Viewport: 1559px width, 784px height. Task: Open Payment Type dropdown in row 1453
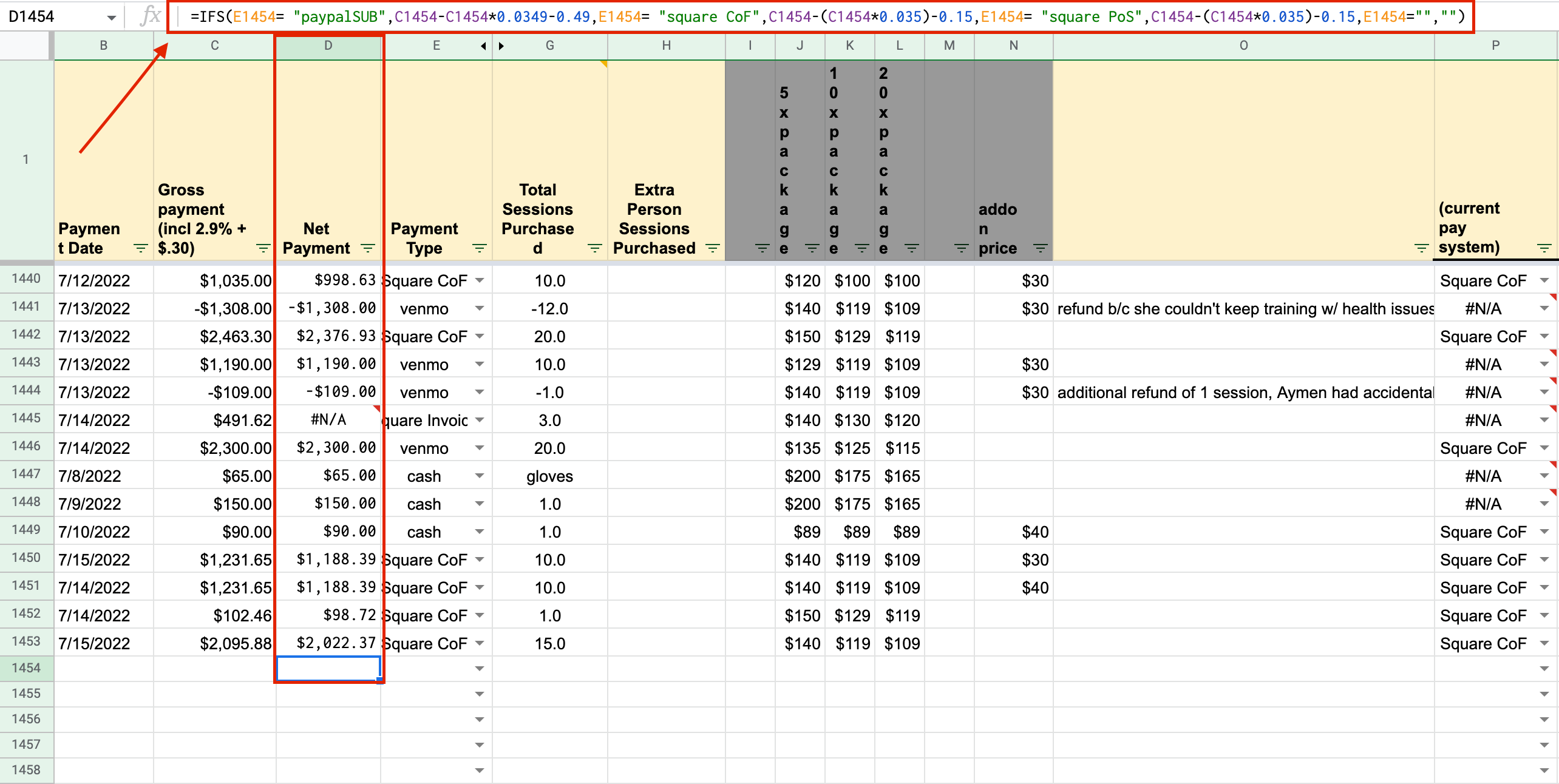coord(480,643)
